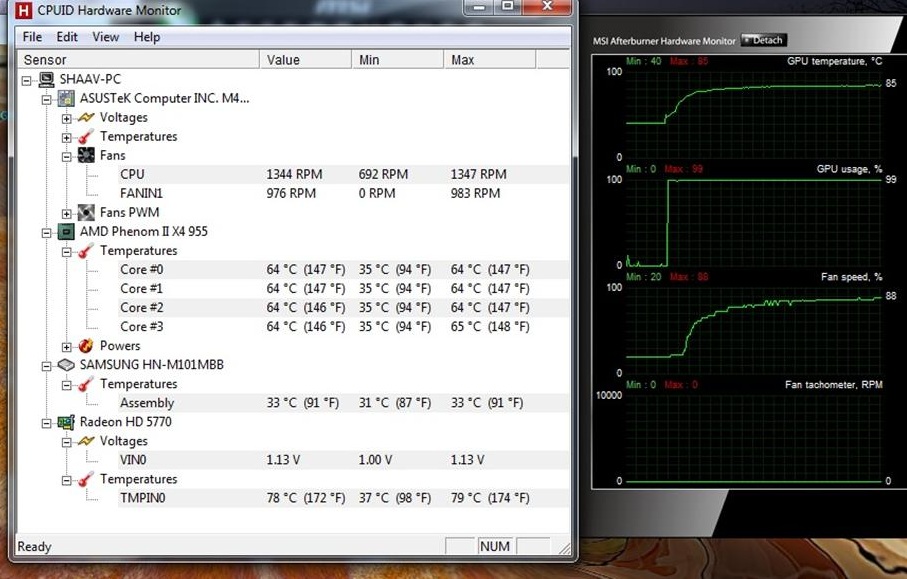Click the Fans node fan icon

coord(86,155)
